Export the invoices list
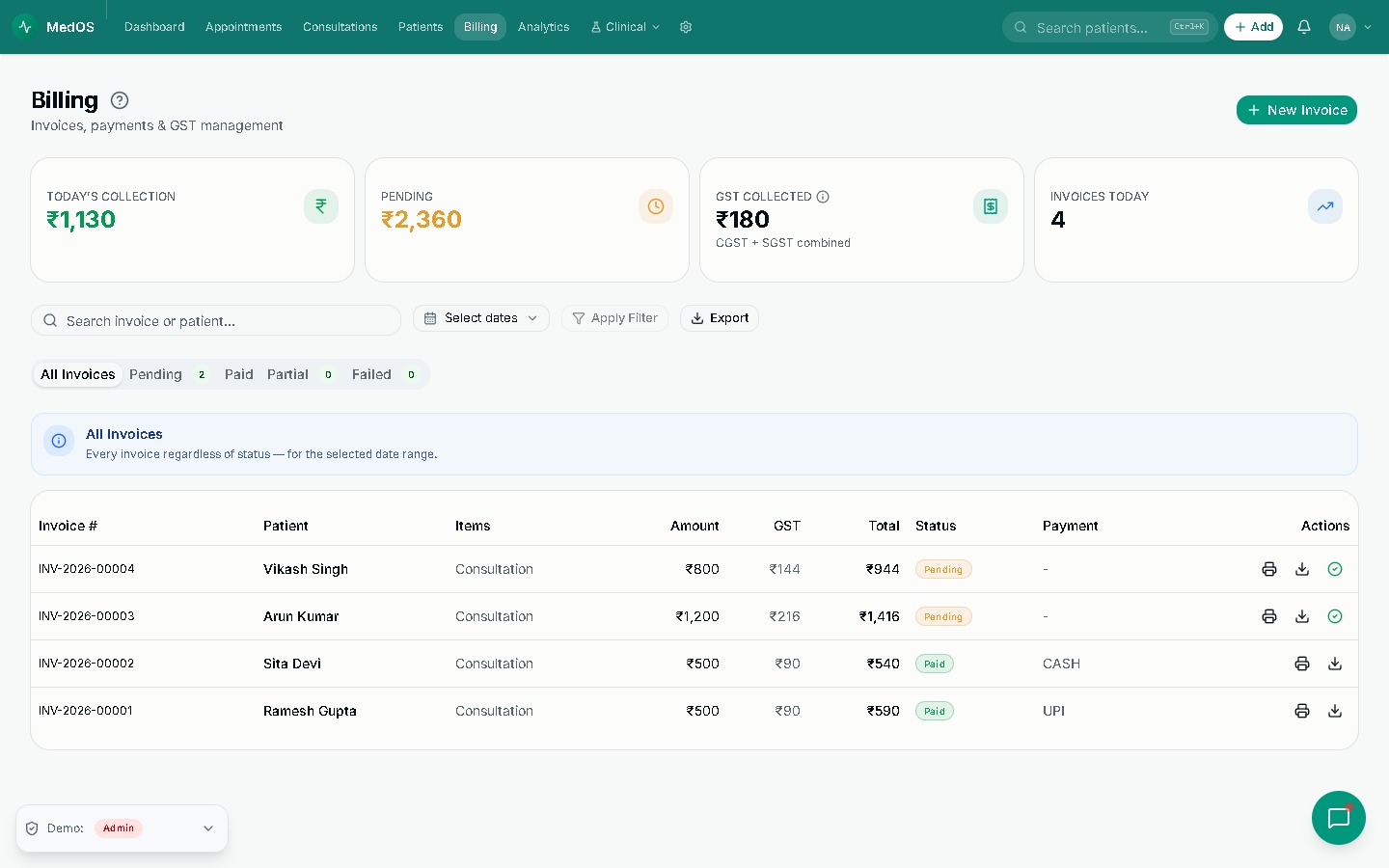 pos(720,318)
